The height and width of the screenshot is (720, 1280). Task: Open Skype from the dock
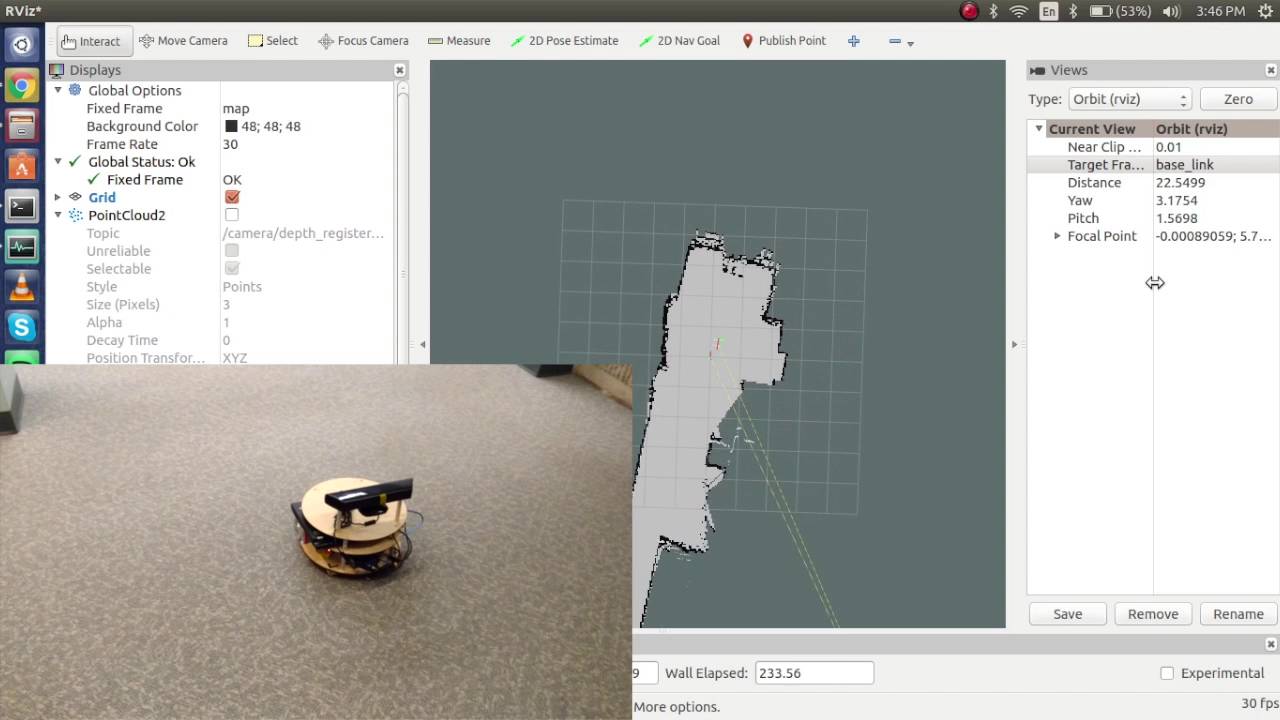pyautogui.click(x=22, y=328)
